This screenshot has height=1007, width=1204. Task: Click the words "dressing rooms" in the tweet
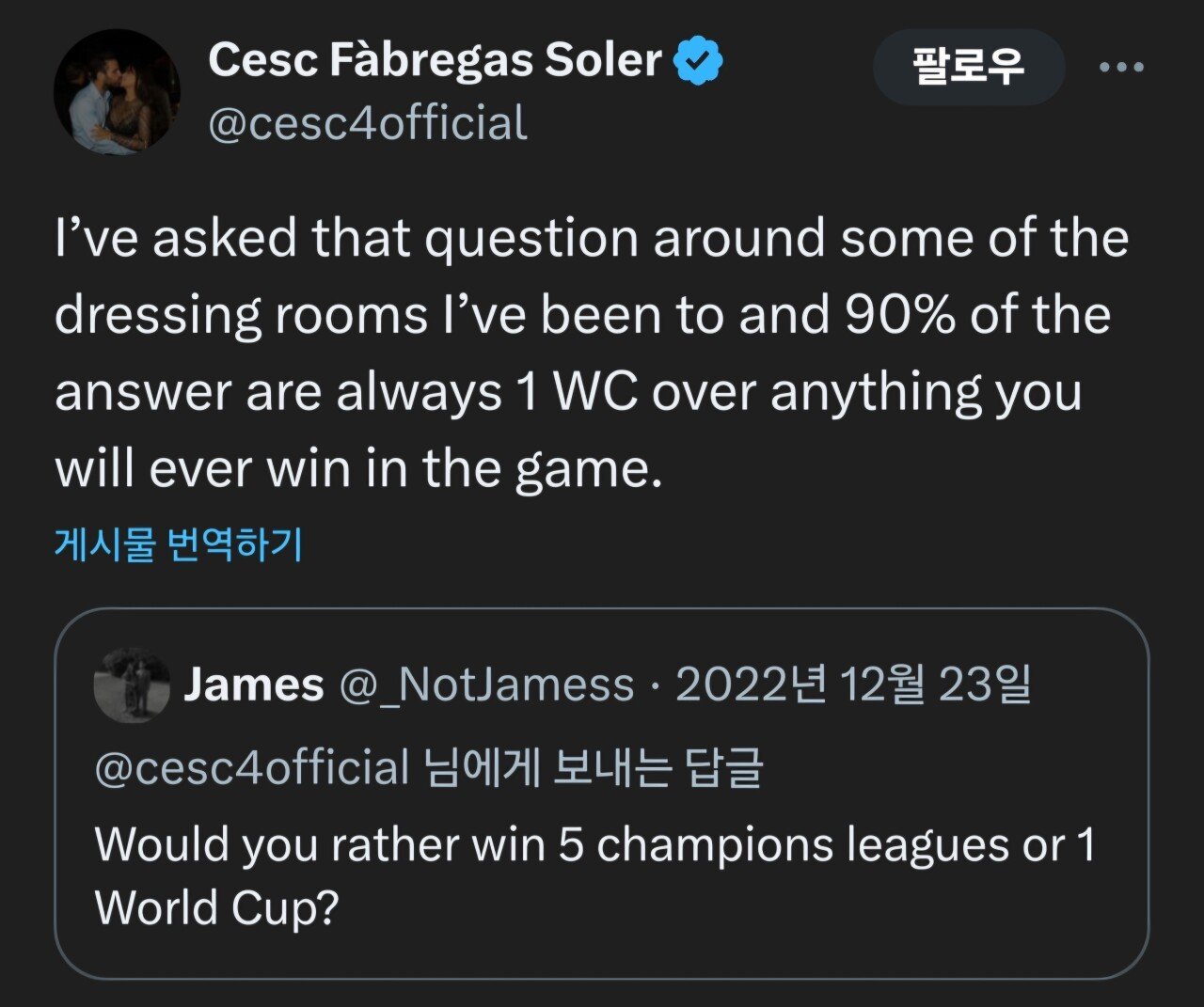click(x=241, y=315)
